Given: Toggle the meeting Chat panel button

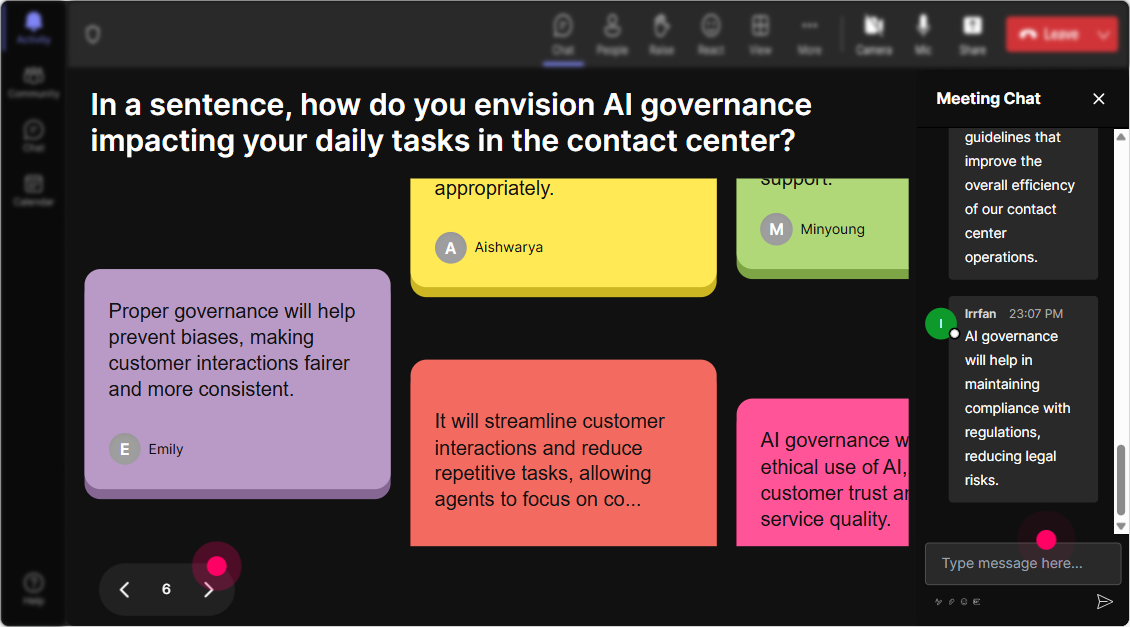Looking at the screenshot, I should point(563,34).
